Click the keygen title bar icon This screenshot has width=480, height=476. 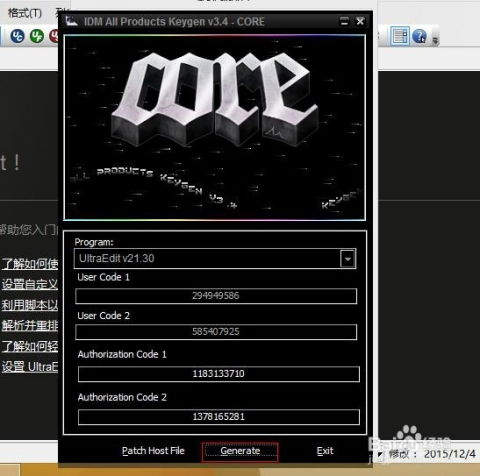point(71,21)
